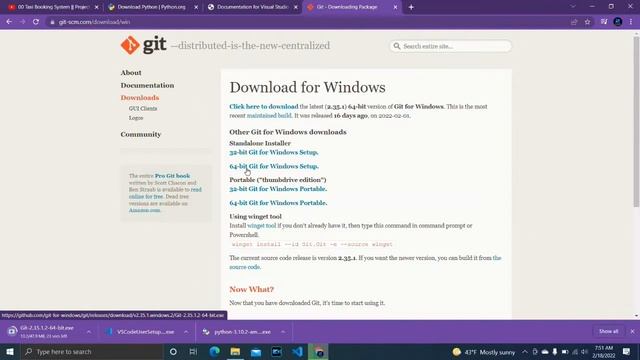Open the 'maintained build' link
Screen dimensions: 640x360
tap(269, 116)
